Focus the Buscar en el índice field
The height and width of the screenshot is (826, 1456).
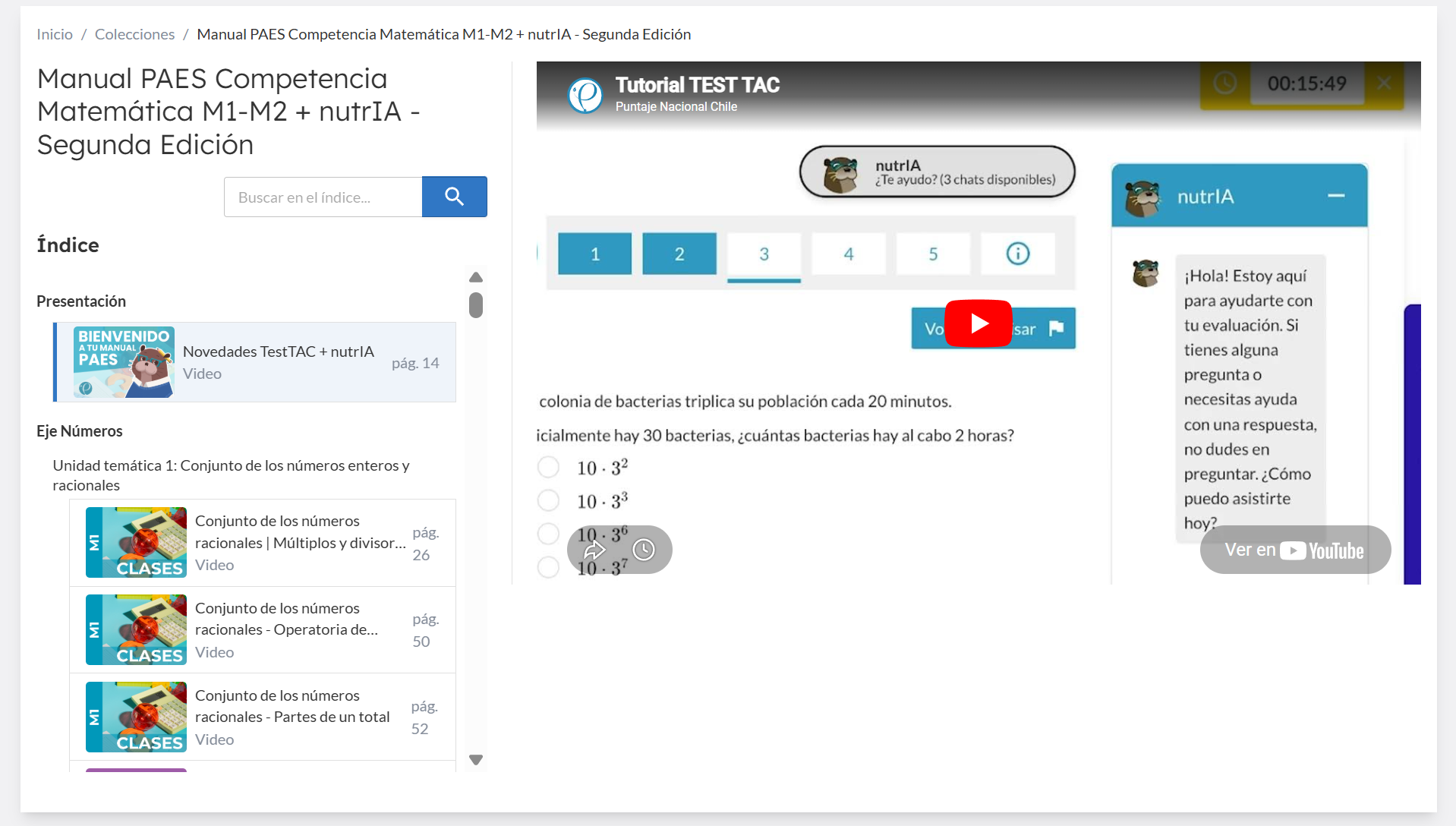323,197
